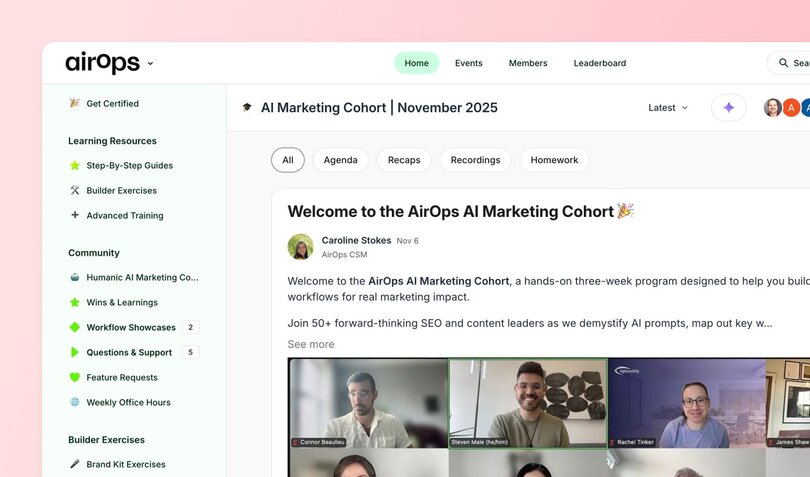Click the graduation cap cohort icon
Image resolution: width=810 pixels, height=477 pixels.
point(247,107)
